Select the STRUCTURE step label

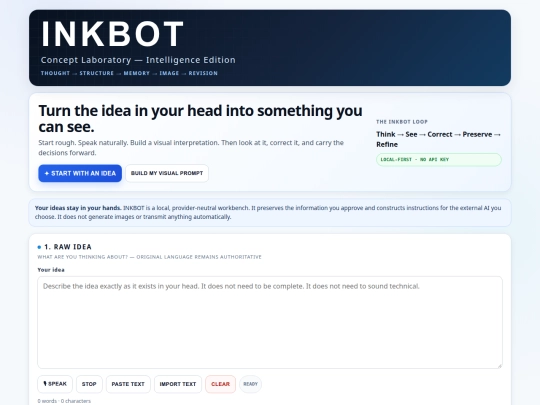click(x=97, y=73)
